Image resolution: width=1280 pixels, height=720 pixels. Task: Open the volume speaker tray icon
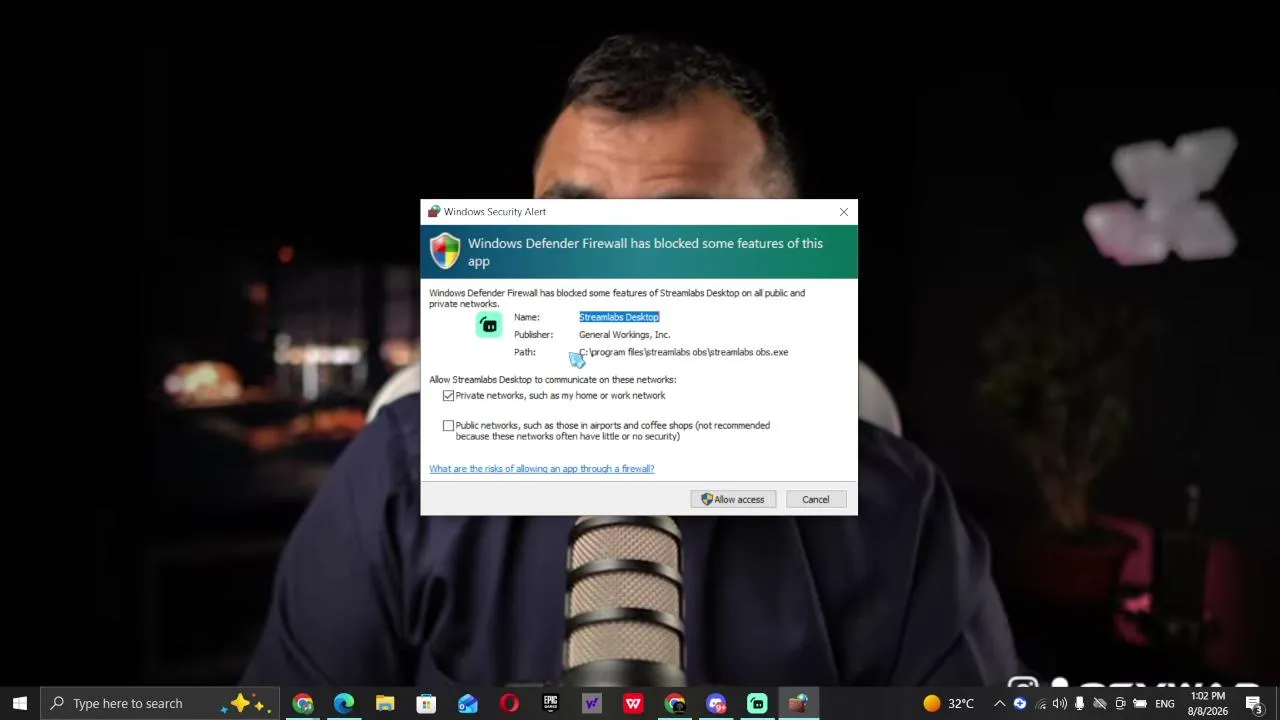1060,703
